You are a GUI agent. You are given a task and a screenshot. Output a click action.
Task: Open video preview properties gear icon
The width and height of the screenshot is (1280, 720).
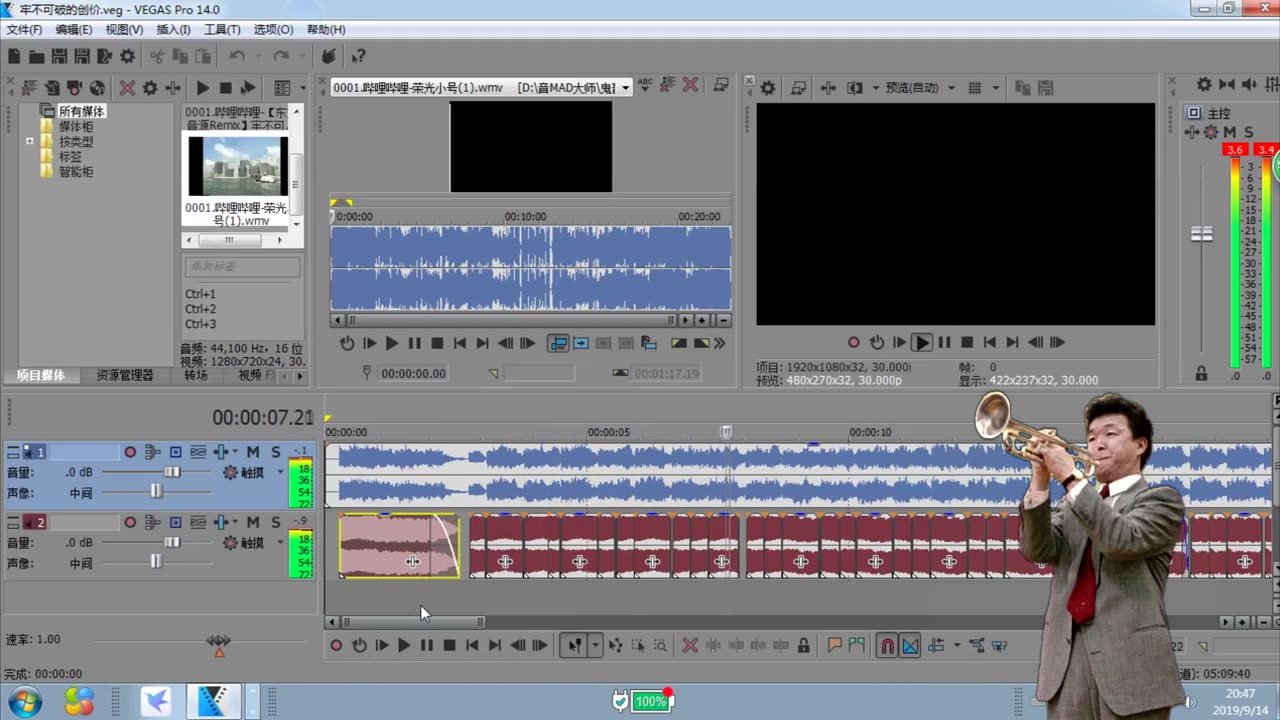[768, 88]
